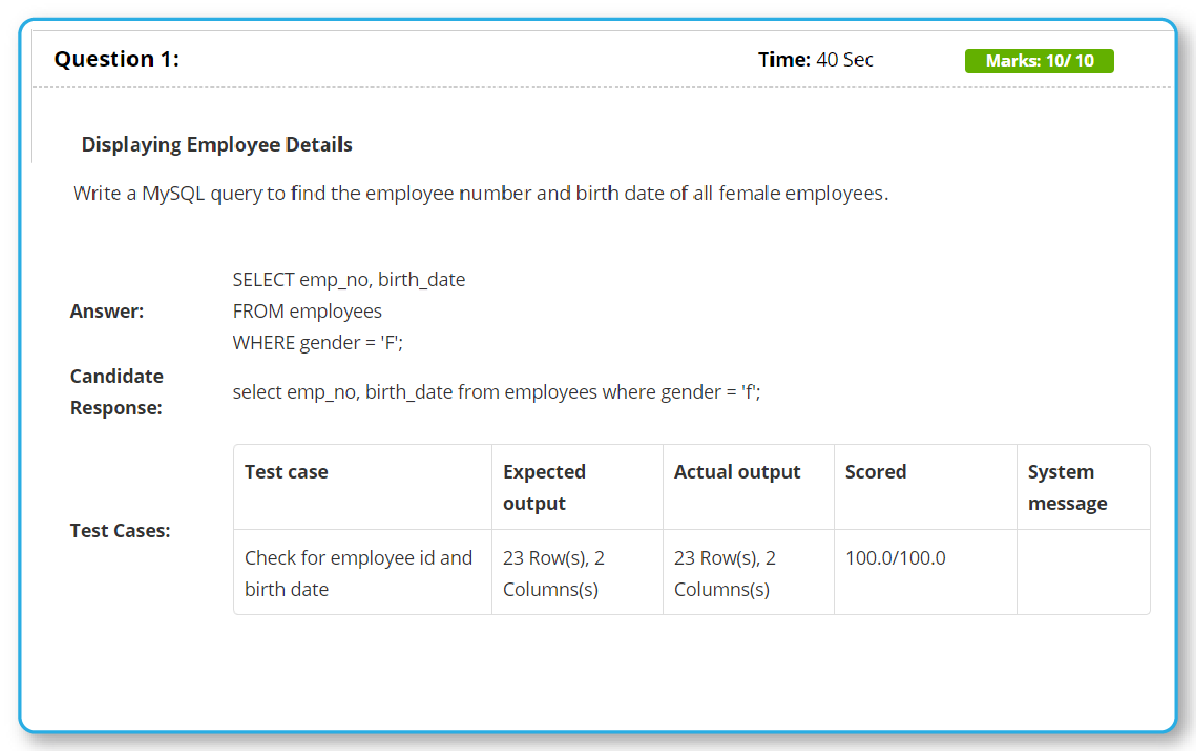Viewport: 1196px width, 751px height.
Task: Select the Check for employee id cell
Action: coord(357,573)
